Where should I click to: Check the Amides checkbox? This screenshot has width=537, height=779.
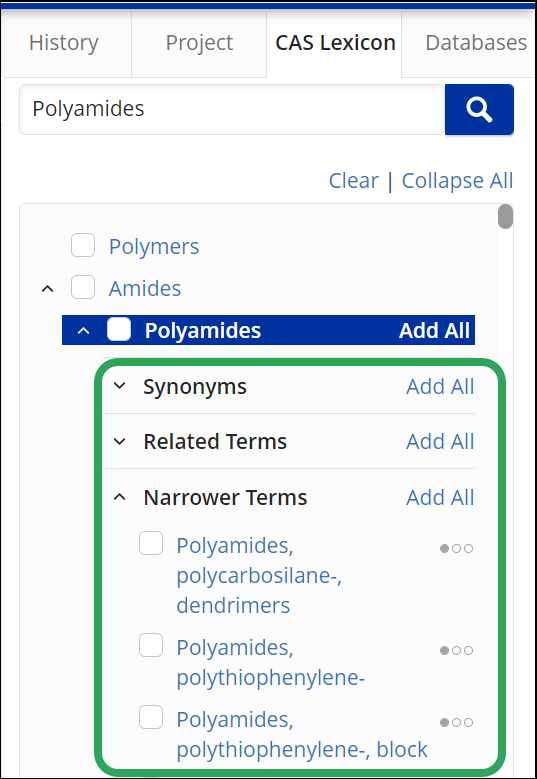(x=83, y=288)
